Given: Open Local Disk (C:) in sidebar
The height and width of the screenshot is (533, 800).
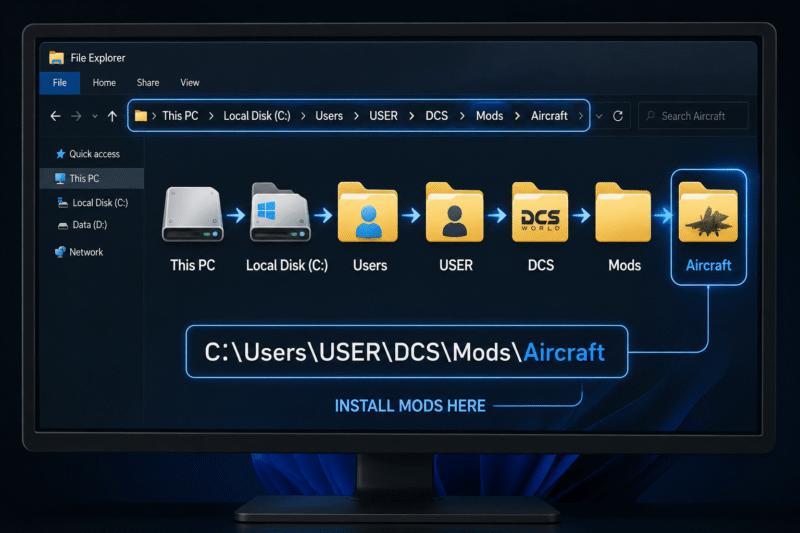Looking at the screenshot, I should tap(92, 203).
